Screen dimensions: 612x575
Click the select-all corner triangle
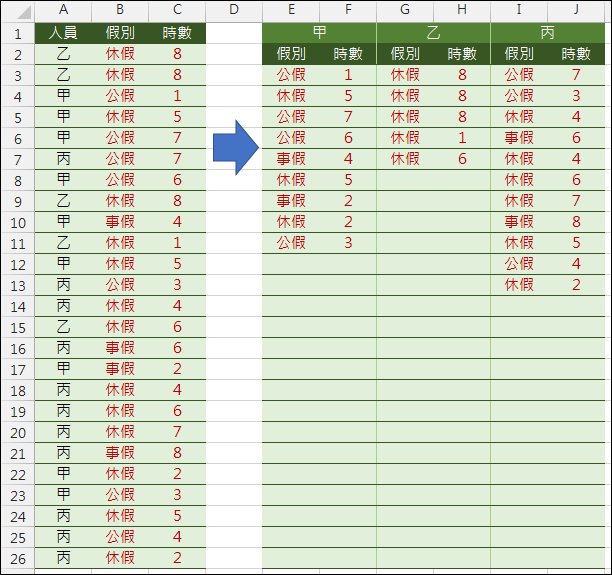24,12
